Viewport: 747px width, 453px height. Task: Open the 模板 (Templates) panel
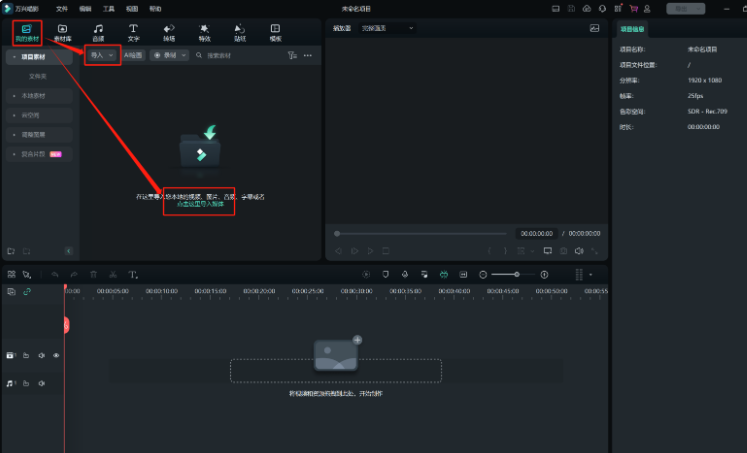tap(275, 32)
